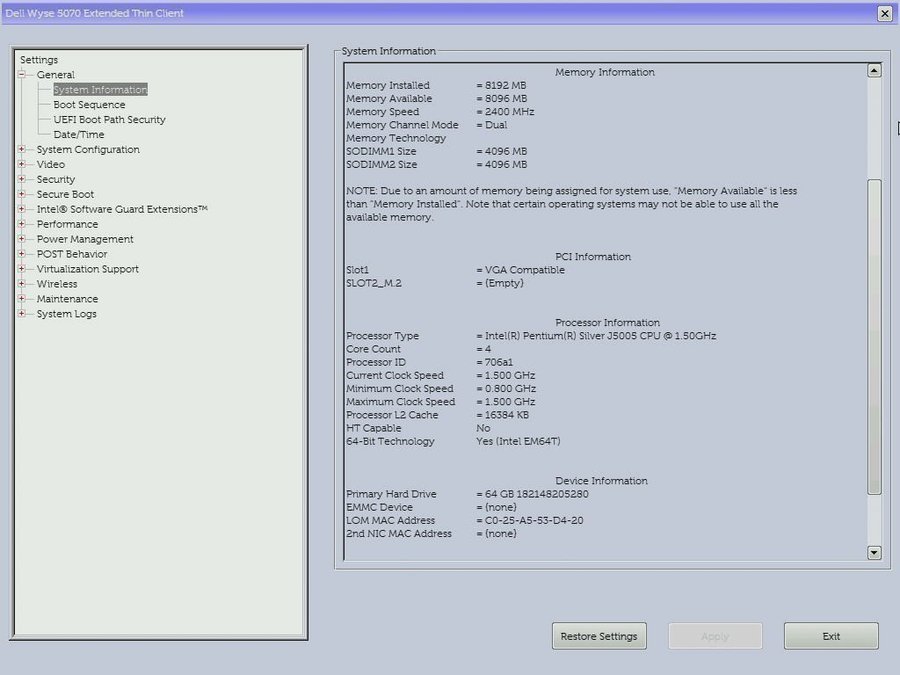
Task: Open the System Logs category
Action: pos(66,314)
